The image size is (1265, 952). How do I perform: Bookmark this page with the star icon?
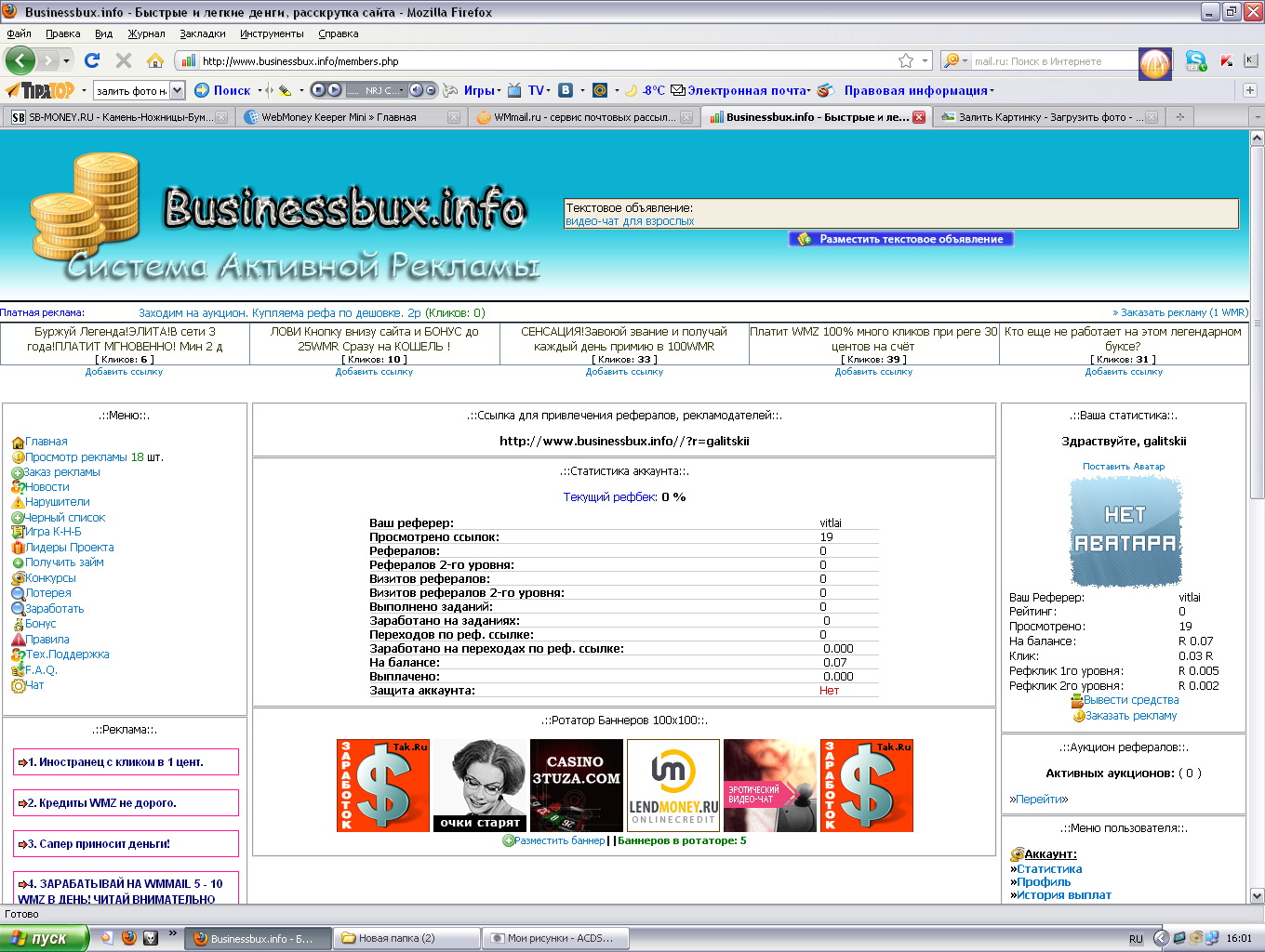tap(906, 60)
